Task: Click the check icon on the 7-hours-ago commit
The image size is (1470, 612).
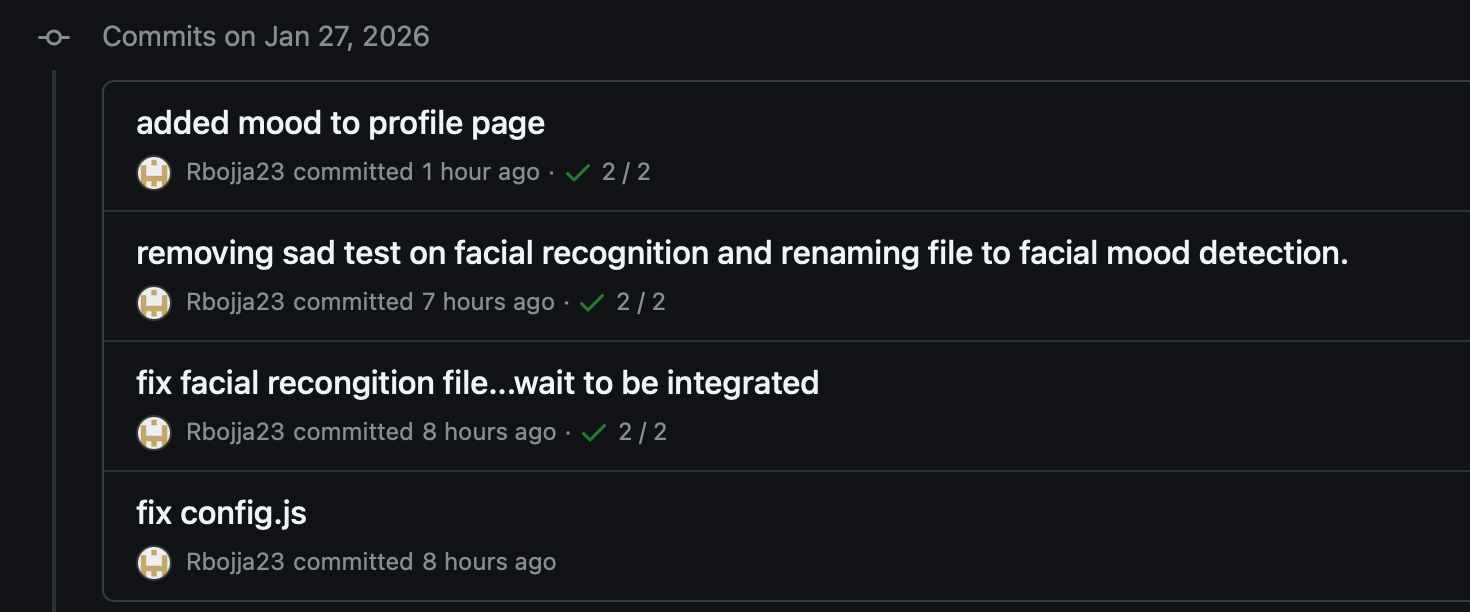Action: click(590, 301)
